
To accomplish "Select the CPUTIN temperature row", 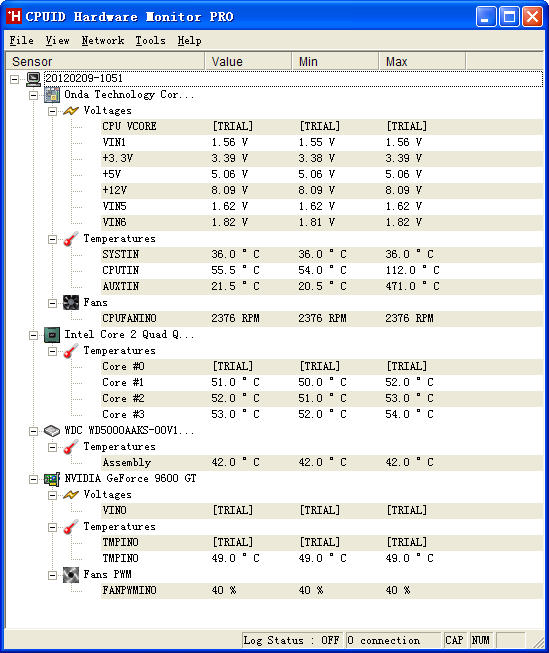I will point(322,271).
